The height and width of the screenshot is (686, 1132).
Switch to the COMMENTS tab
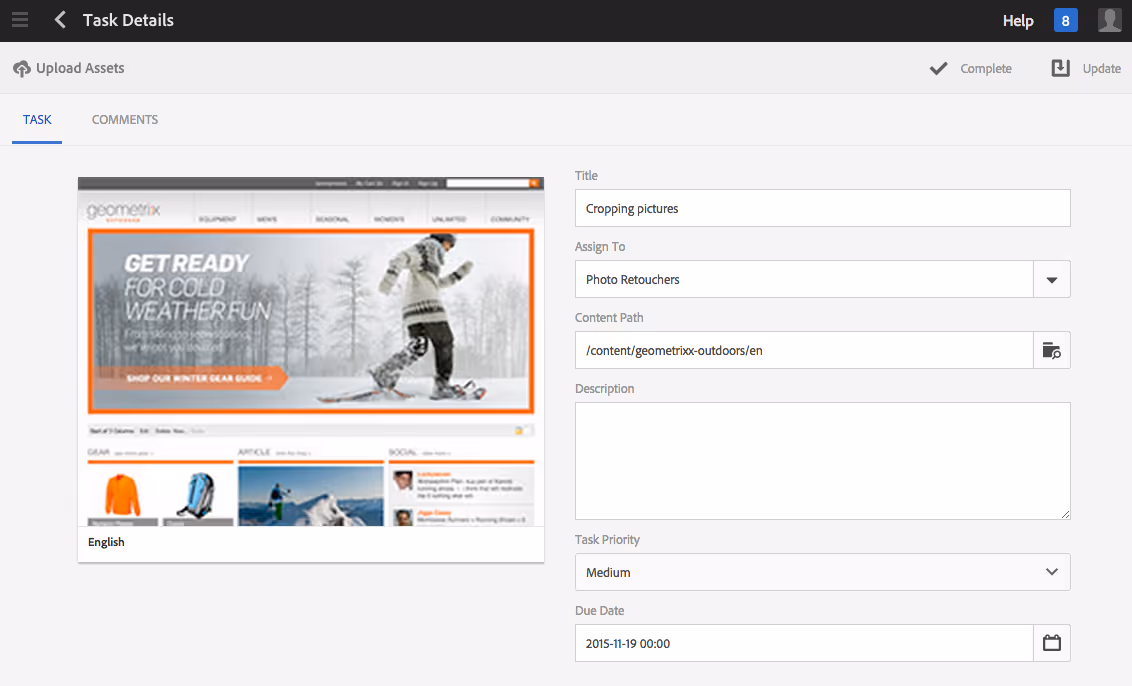(x=124, y=119)
